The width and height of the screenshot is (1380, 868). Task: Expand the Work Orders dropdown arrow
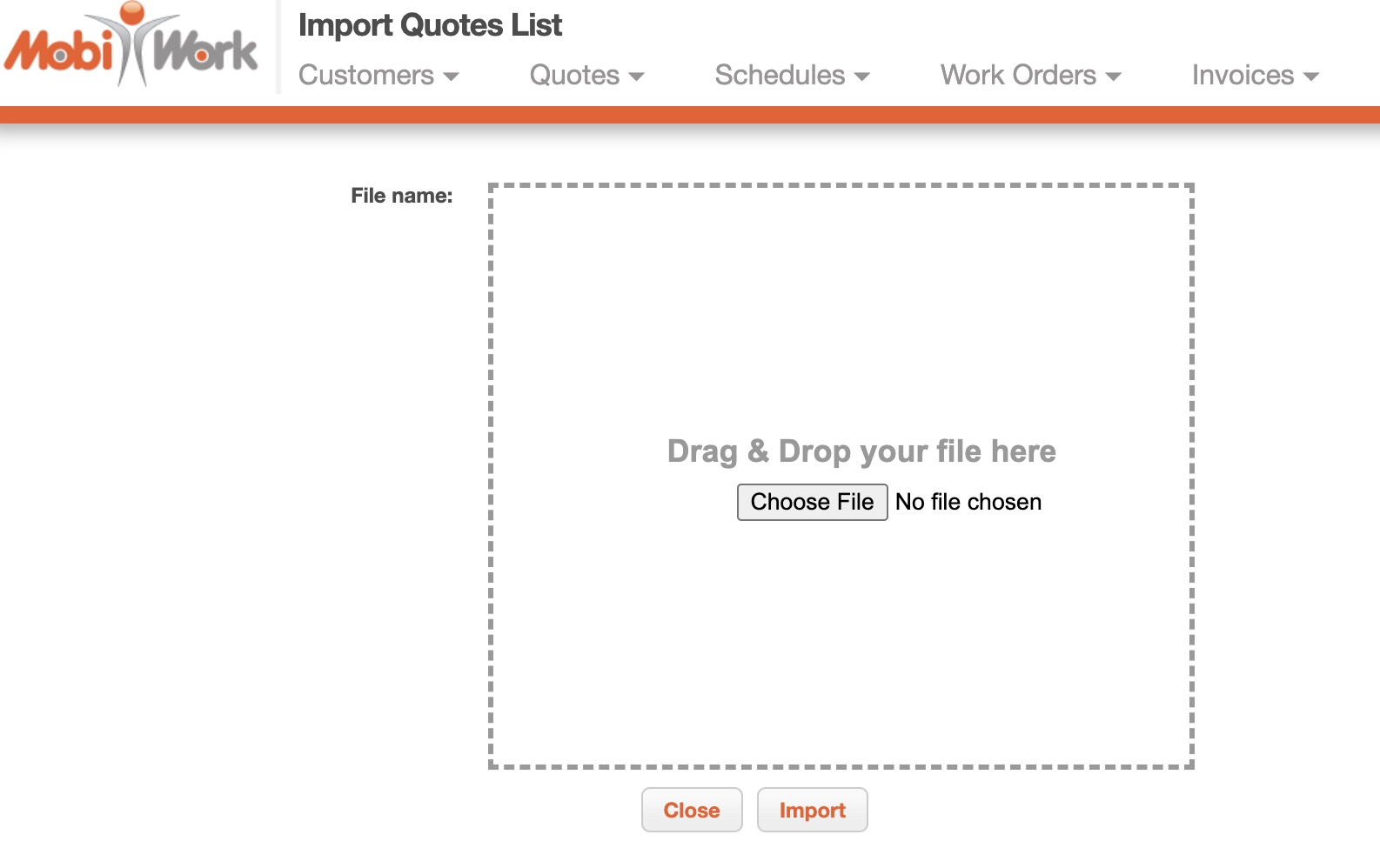(1113, 77)
